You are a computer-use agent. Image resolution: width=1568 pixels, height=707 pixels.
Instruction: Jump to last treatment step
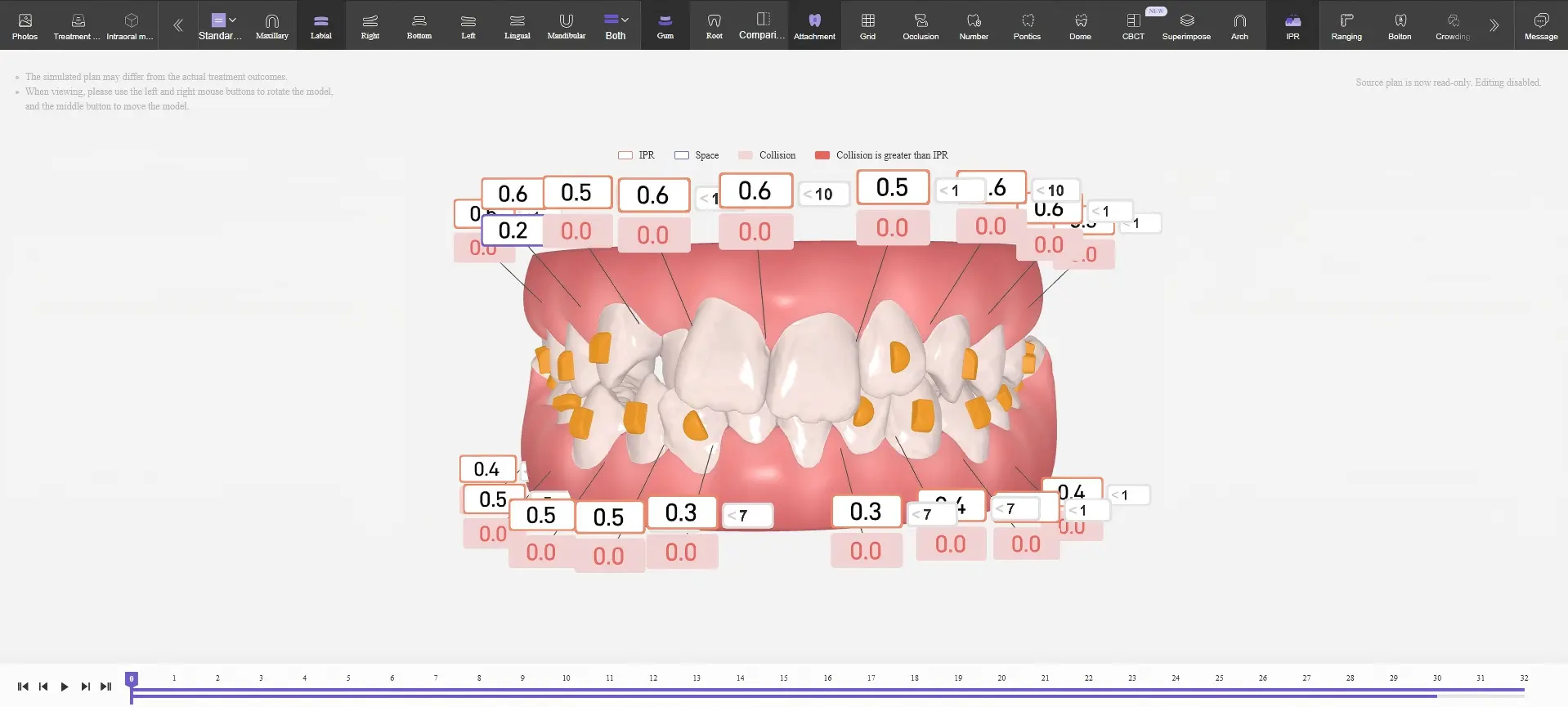(105, 687)
